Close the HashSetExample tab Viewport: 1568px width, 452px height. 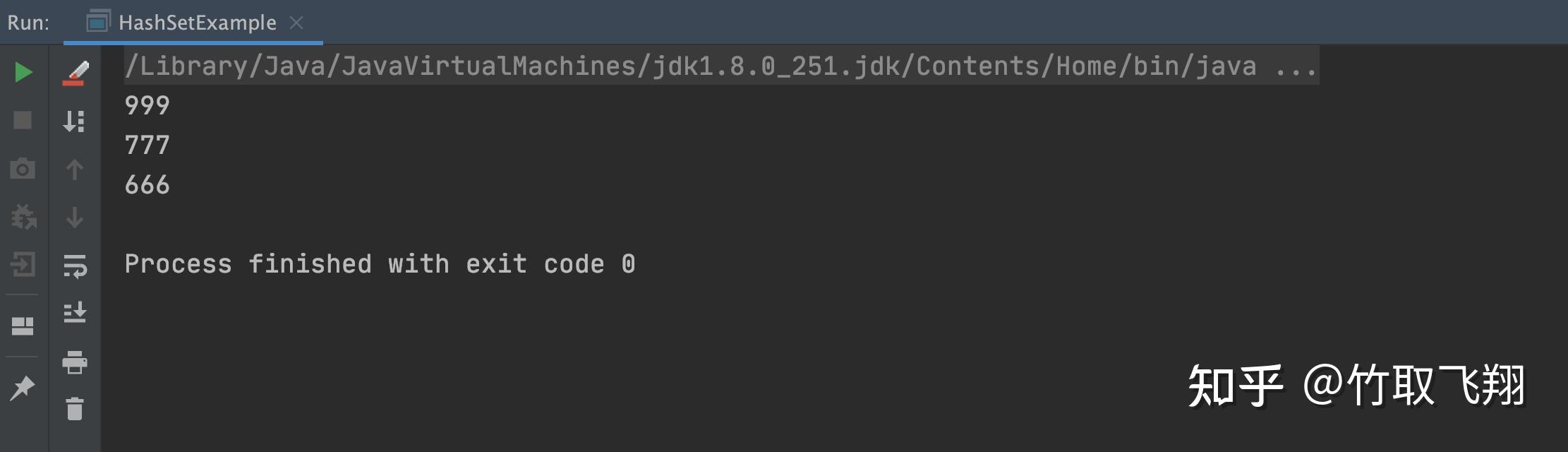click(x=296, y=23)
